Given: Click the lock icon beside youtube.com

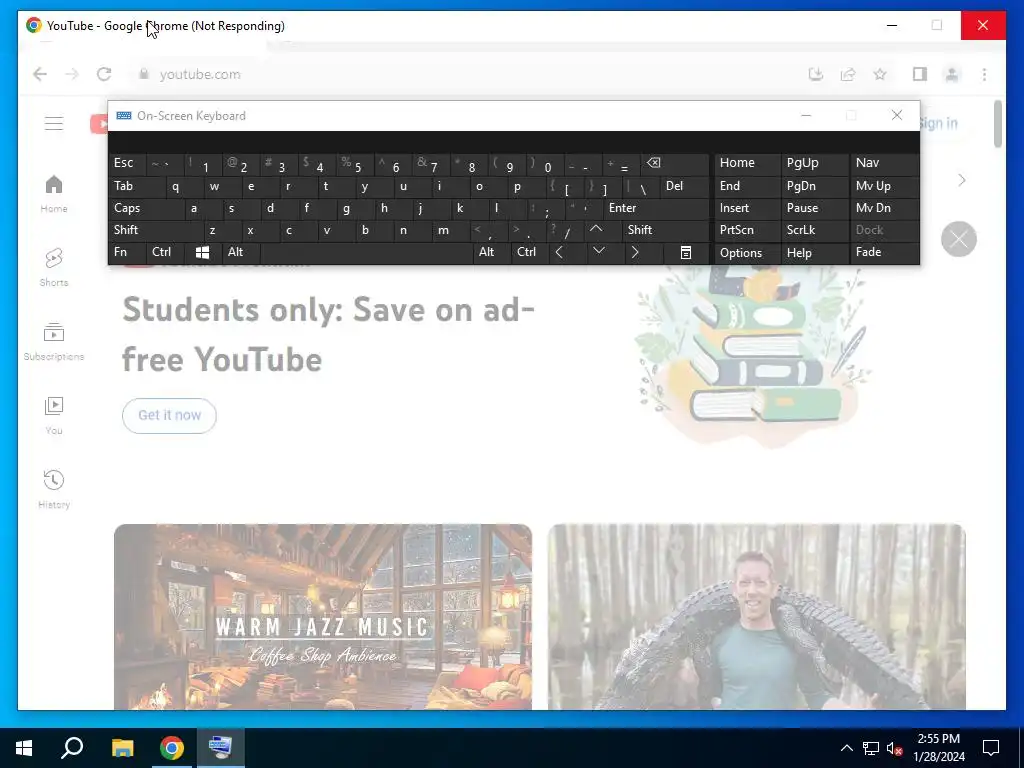Looking at the screenshot, I should pyautogui.click(x=144, y=74).
